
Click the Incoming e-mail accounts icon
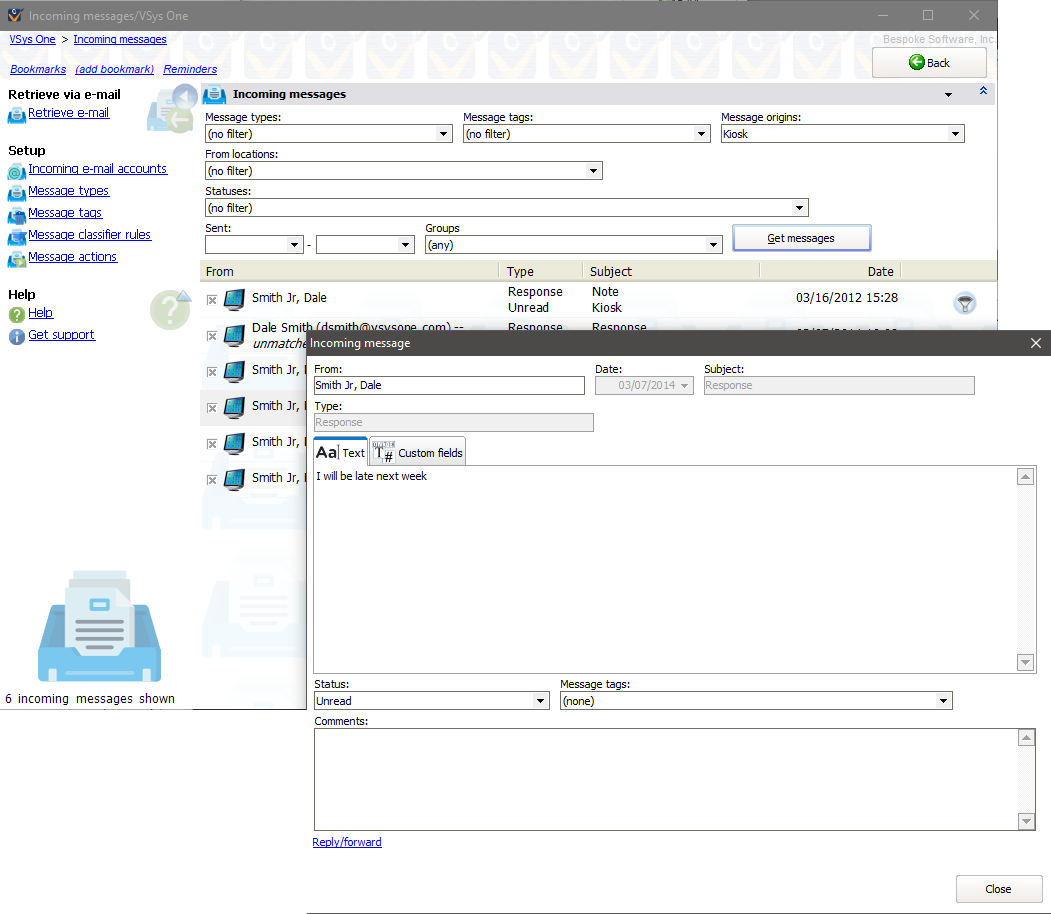(x=17, y=171)
